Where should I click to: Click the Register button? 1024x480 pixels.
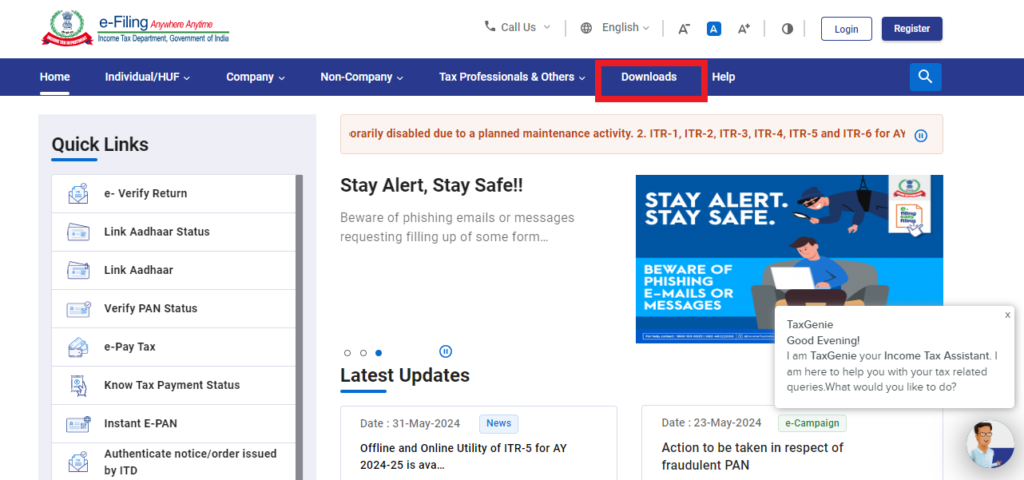pos(912,29)
